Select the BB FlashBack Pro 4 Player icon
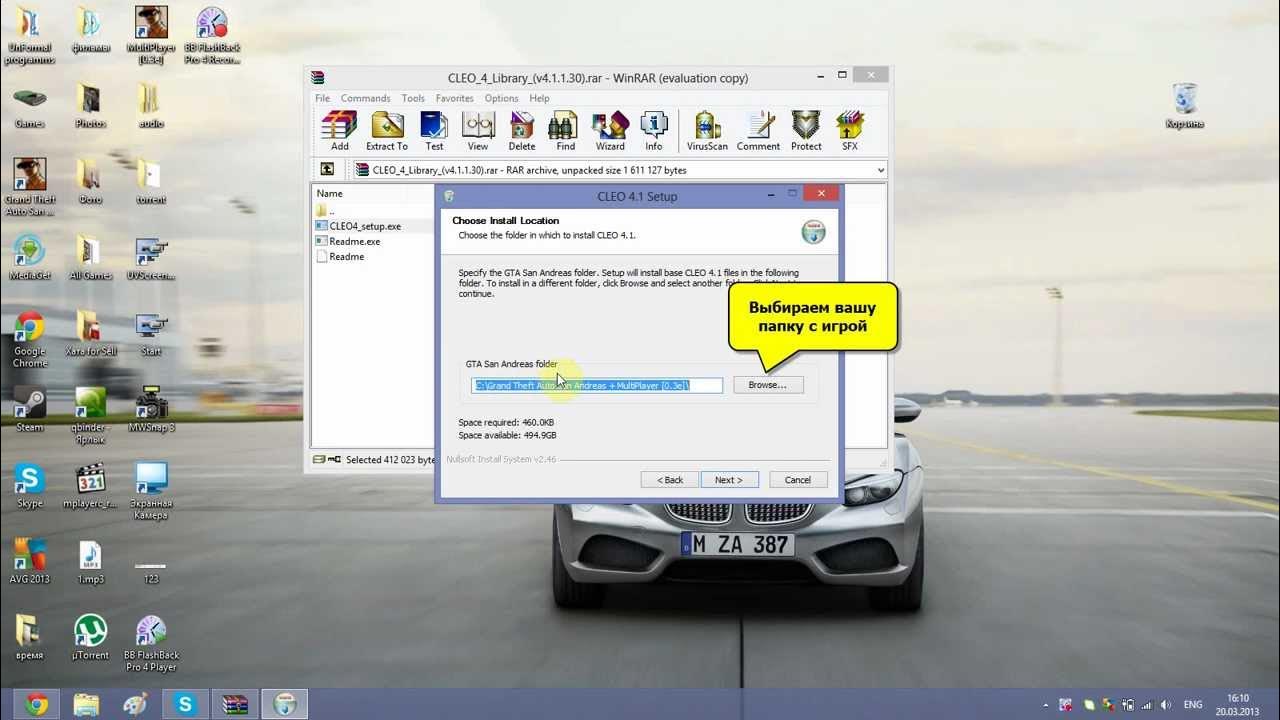 [x=151, y=643]
